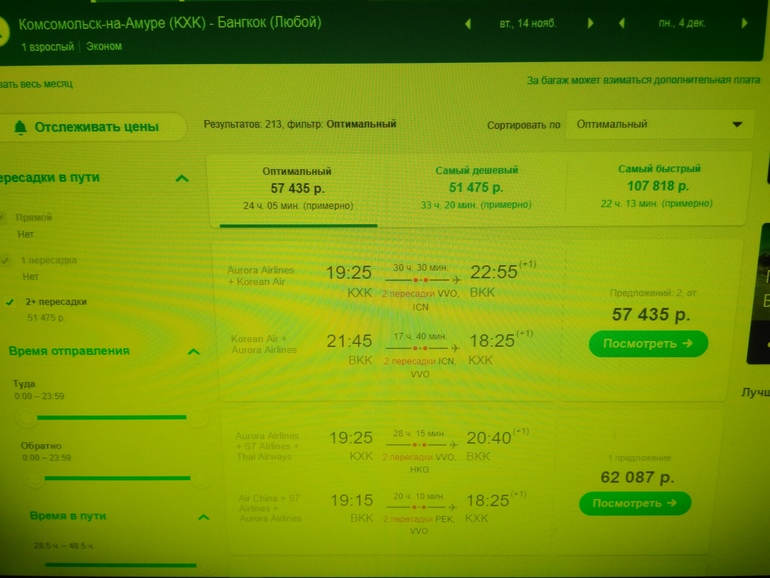Select the Самый дешевый tab
The height and width of the screenshot is (578, 770).
[477, 186]
